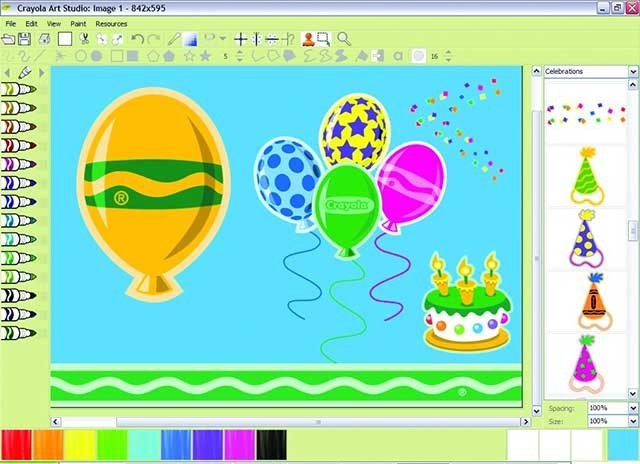Select the letter 'a' text tool
This screenshot has height=464, width=640.
coord(398,56)
